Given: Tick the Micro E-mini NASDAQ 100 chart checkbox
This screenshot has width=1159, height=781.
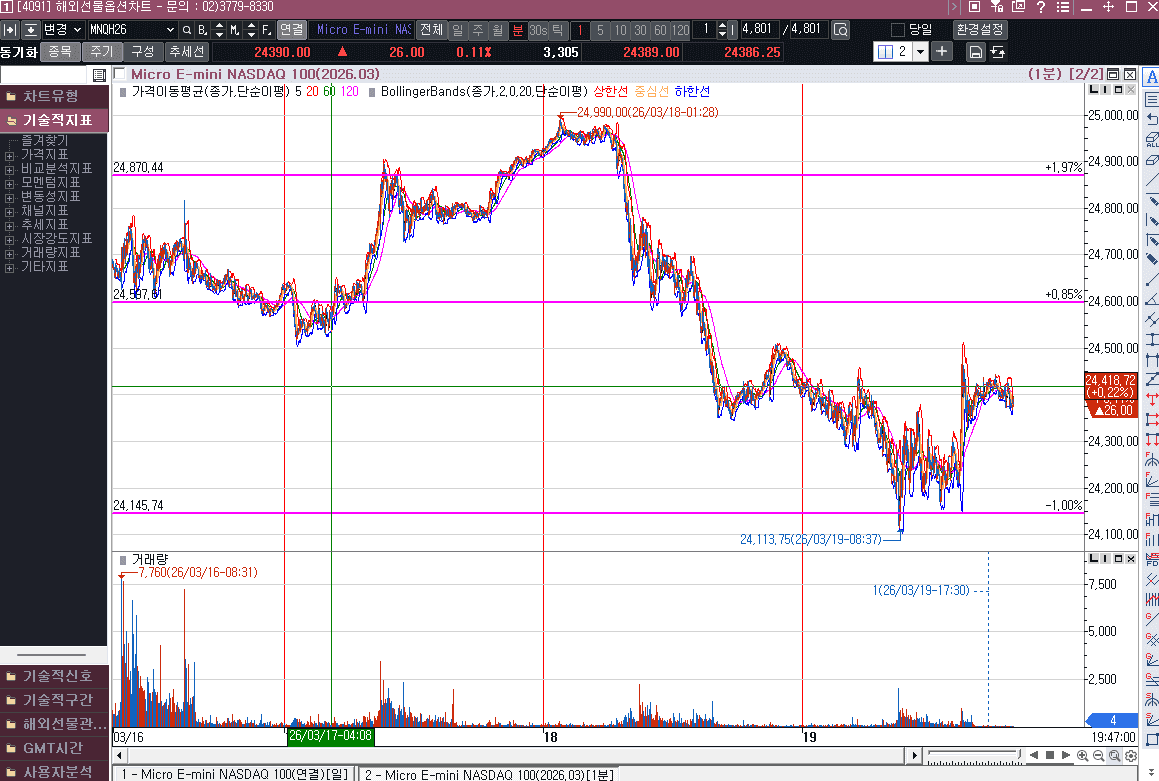Looking at the screenshot, I should click(120, 74).
